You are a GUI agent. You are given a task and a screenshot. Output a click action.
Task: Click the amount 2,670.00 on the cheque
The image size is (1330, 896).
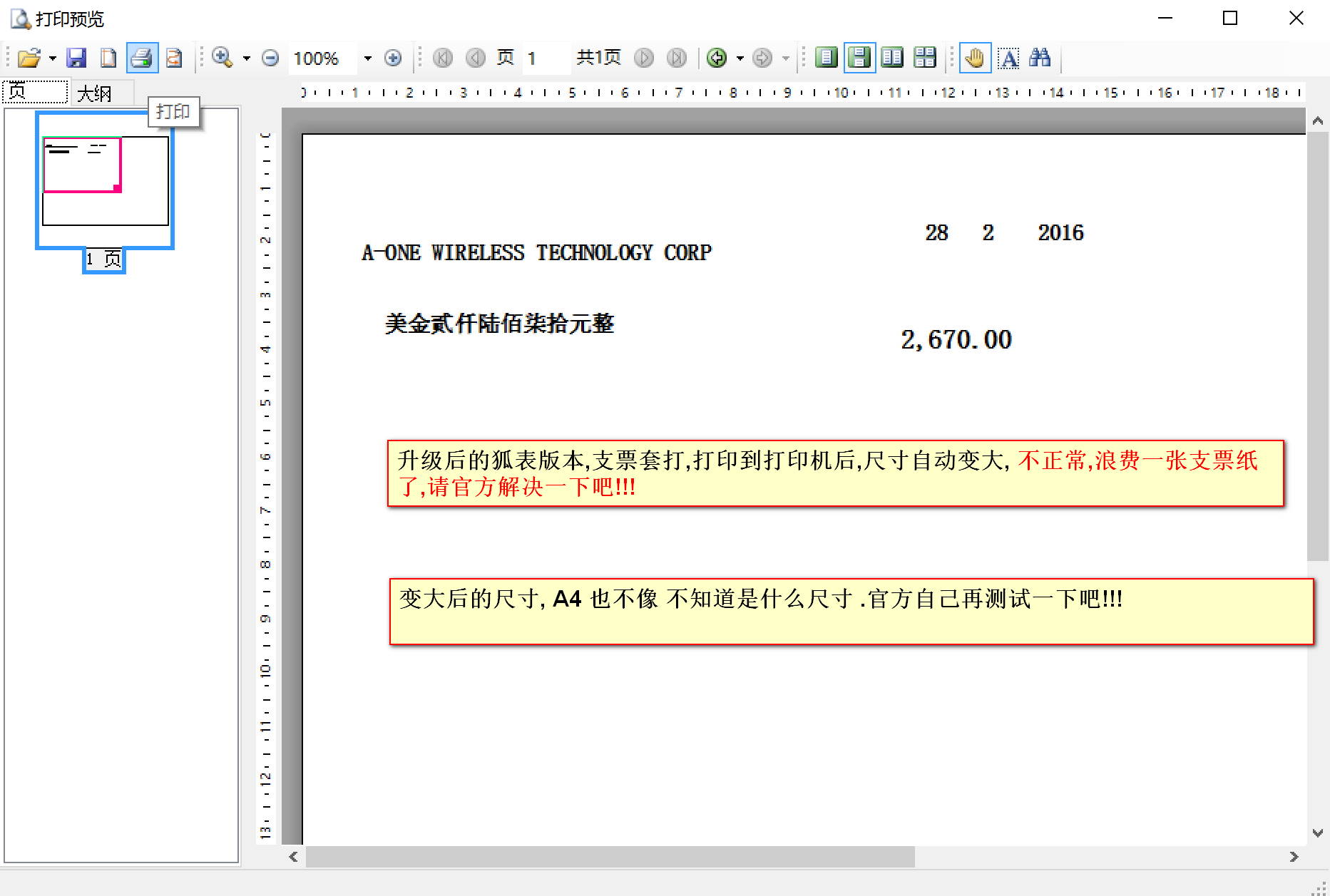coord(956,340)
